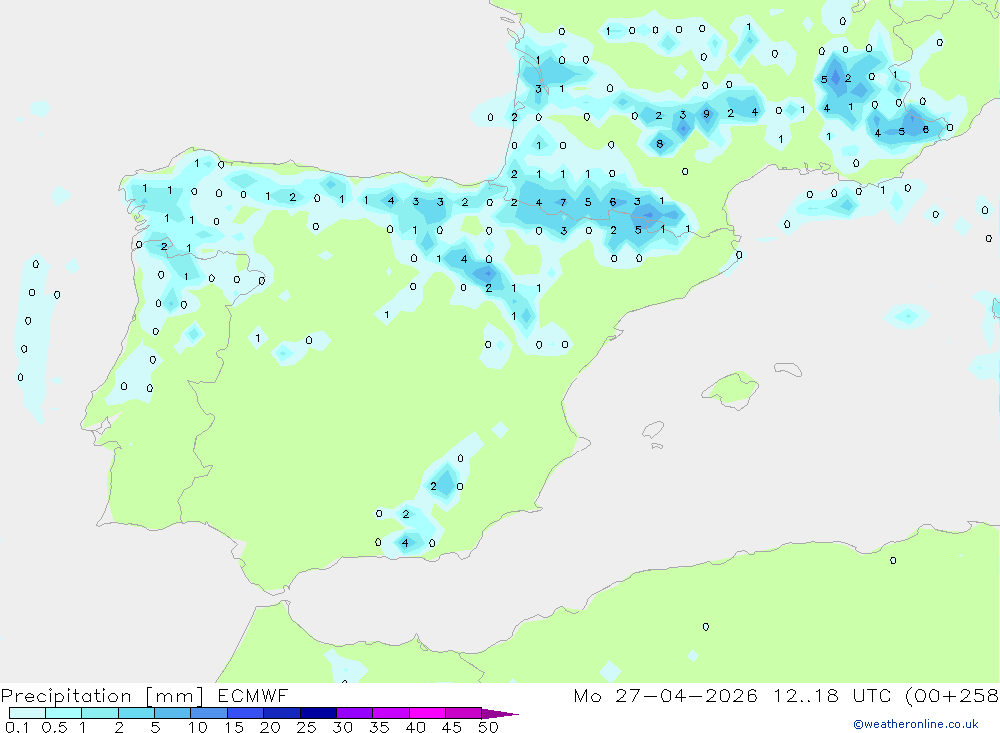Image resolution: width=1000 pixels, height=733 pixels.
Task: Click Mallorca island on the map
Action: point(731,389)
